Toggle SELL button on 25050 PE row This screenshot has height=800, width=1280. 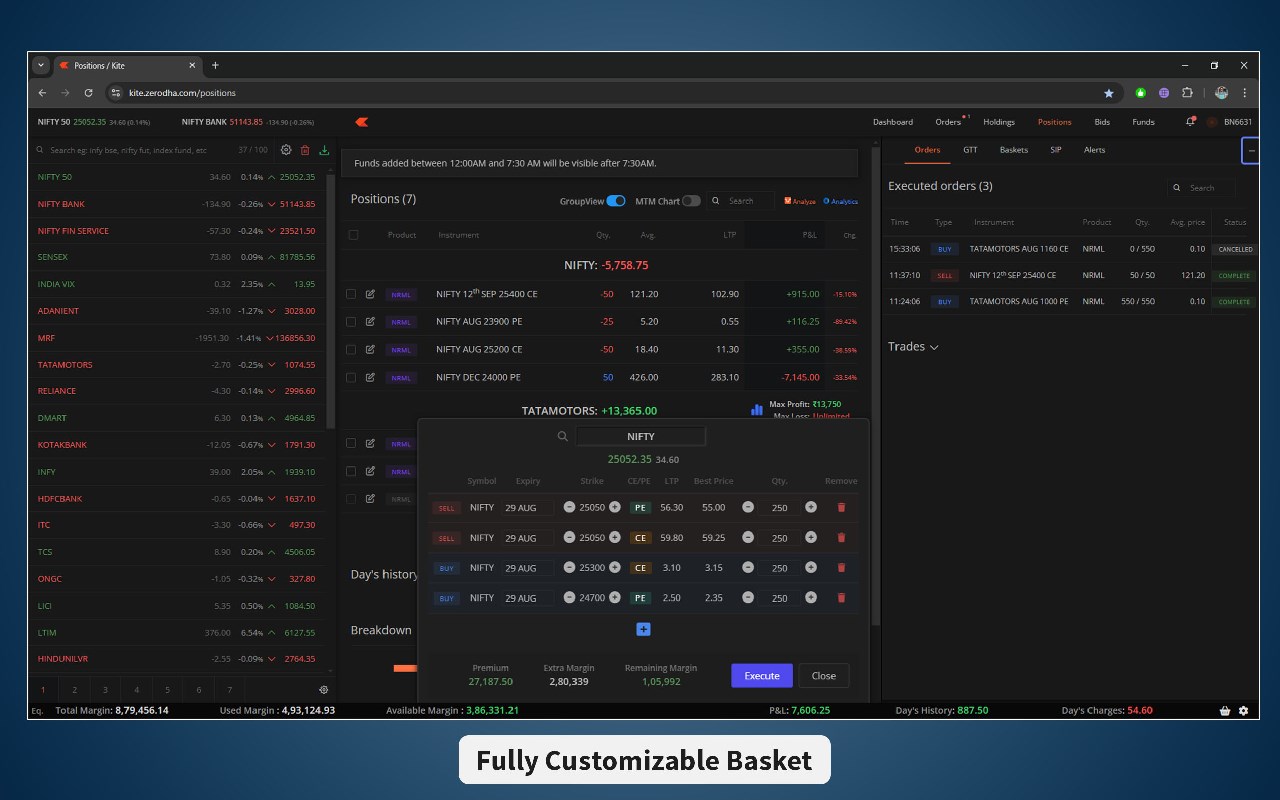tap(446, 508)
